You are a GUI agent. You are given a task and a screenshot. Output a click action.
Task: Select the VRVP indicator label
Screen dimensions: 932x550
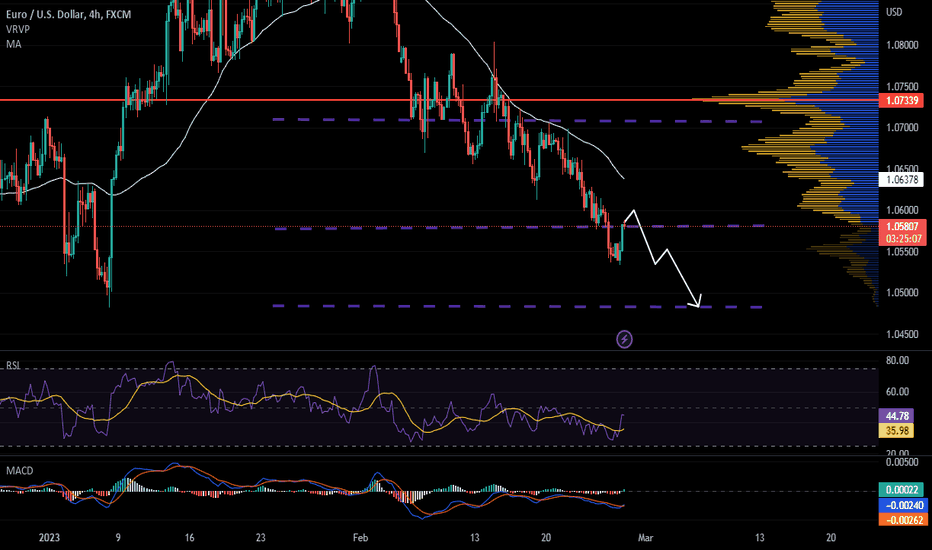coord(18,29)
